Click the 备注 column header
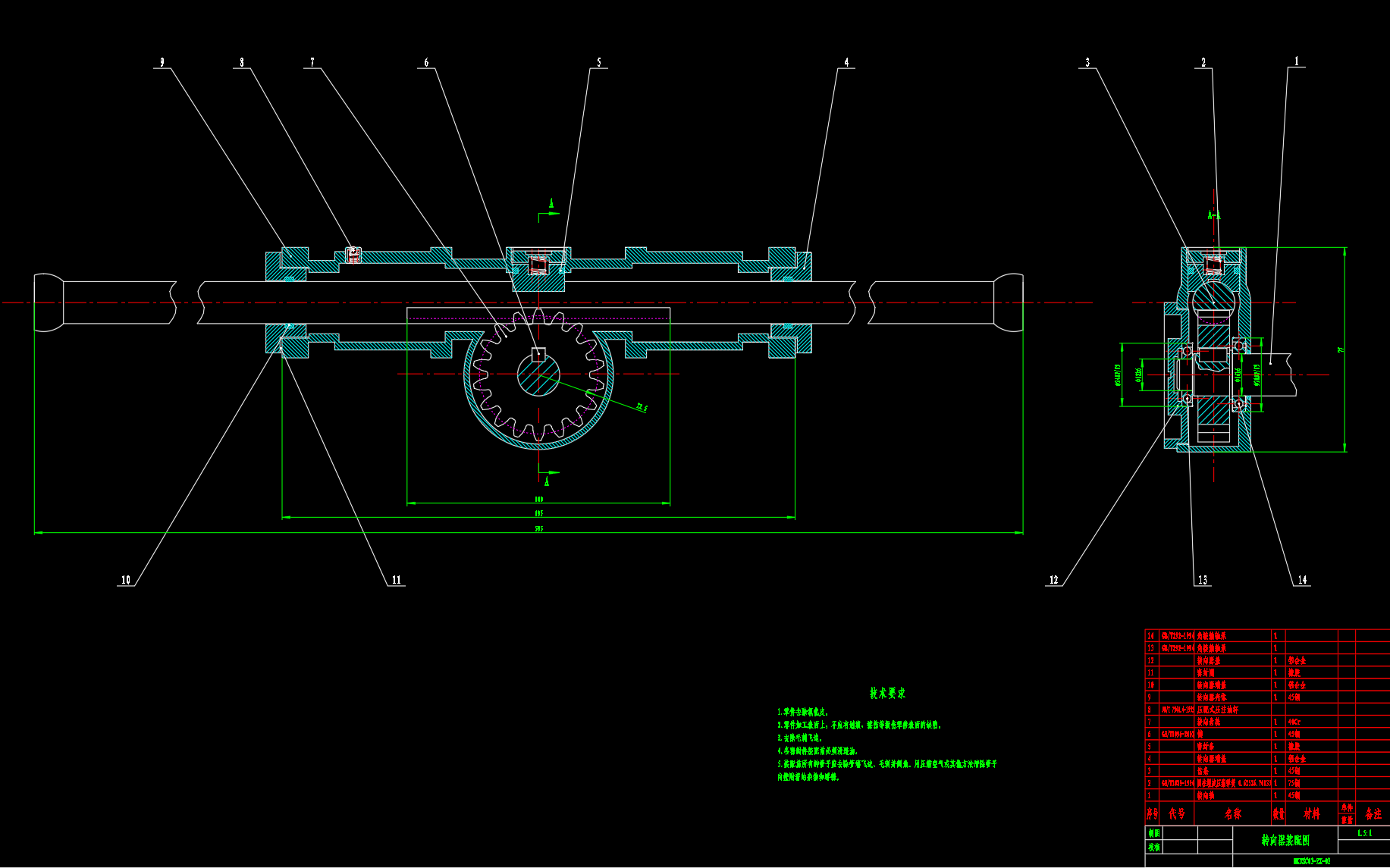The image size is (1390, 868). [1373, 813]
